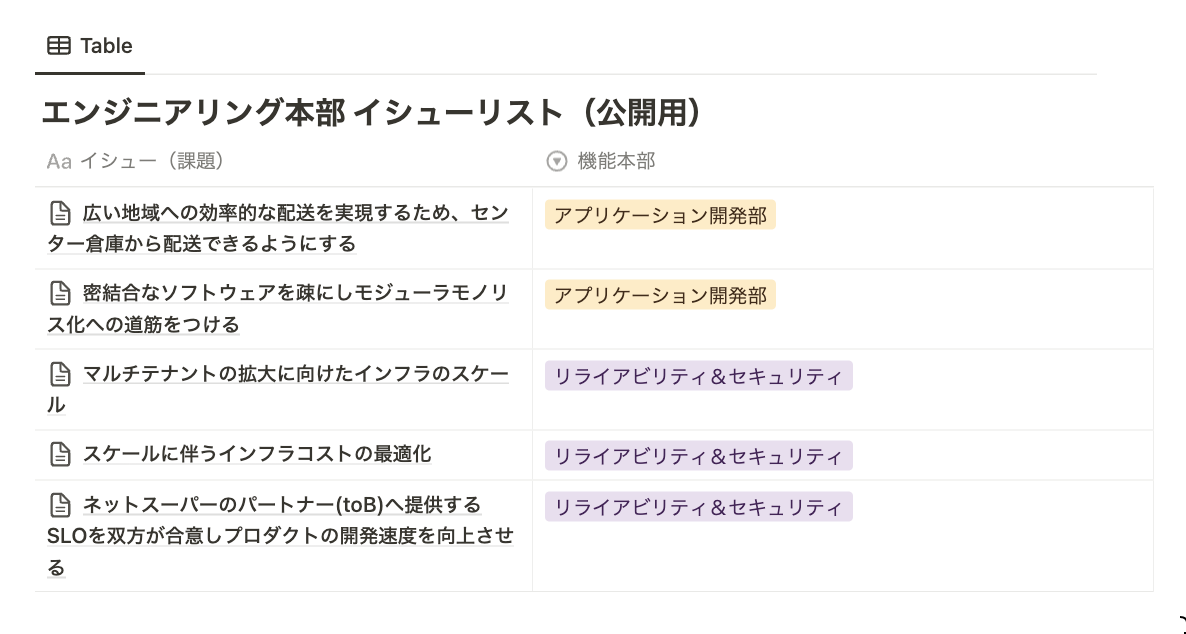Open issue ネットスーパーのパートナー(toB)へ提供する

tap(281, 504)
